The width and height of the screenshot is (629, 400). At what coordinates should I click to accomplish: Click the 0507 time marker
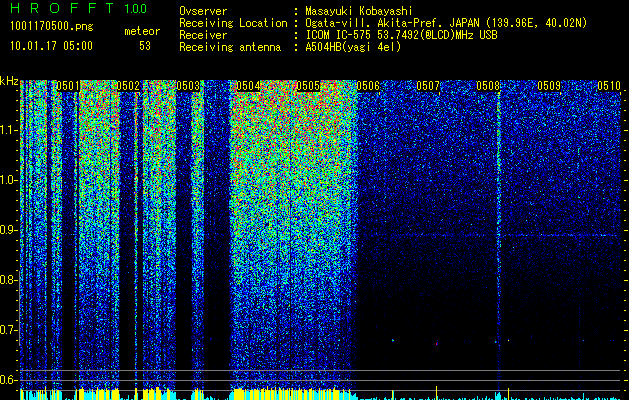pyautogui.click(x=428, y=86)
